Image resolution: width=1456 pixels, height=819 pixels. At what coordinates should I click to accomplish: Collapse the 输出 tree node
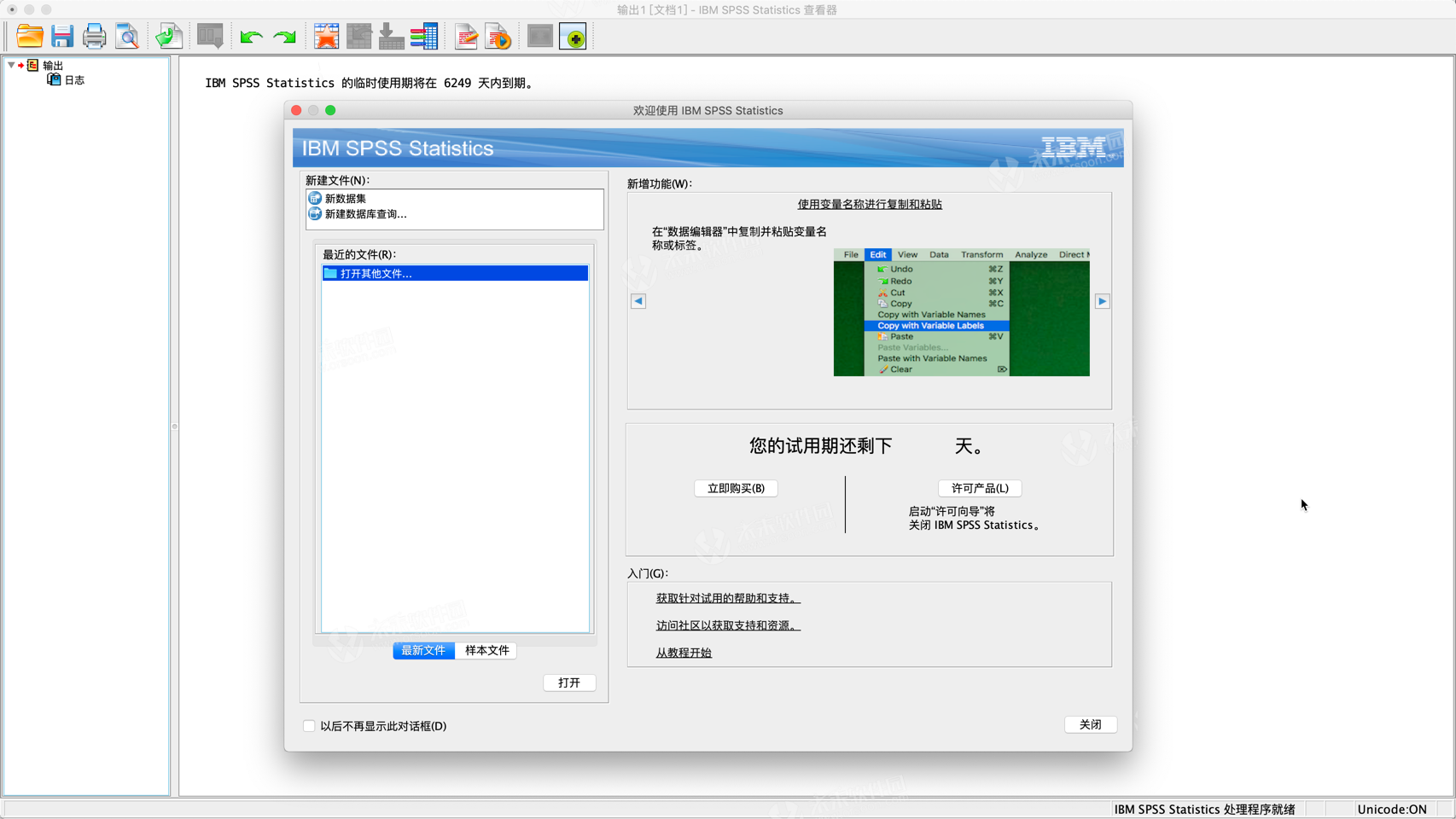coord(11,65)
